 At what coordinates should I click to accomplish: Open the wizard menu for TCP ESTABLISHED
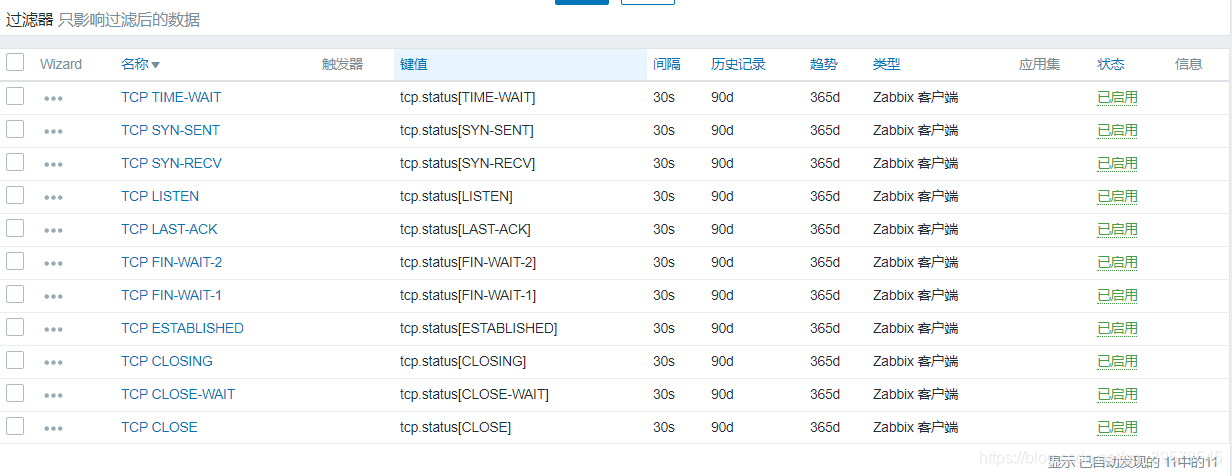54,330
